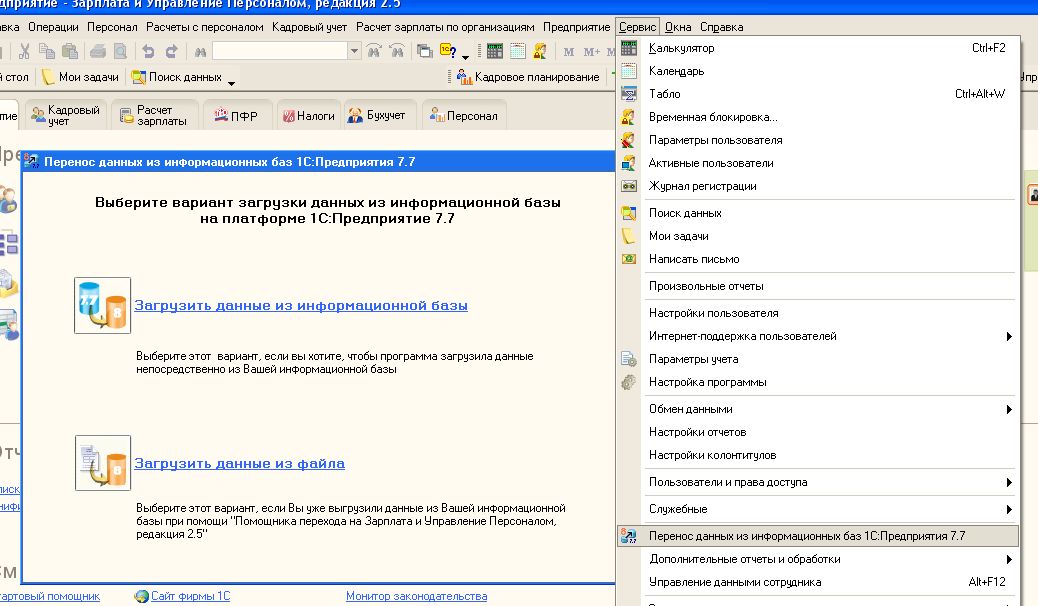Open Поиск данных in the toolbar

coord(176,77)
